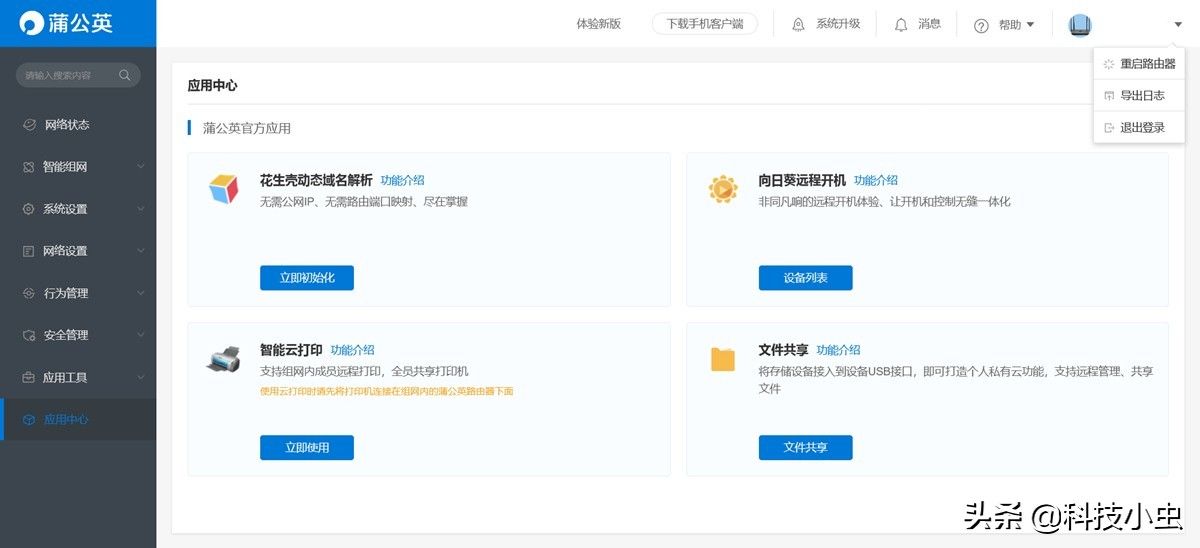Open 功能介绍 link beside 智能云打印
This screenshot has height=548, width=1200.
tap(353, 351)
